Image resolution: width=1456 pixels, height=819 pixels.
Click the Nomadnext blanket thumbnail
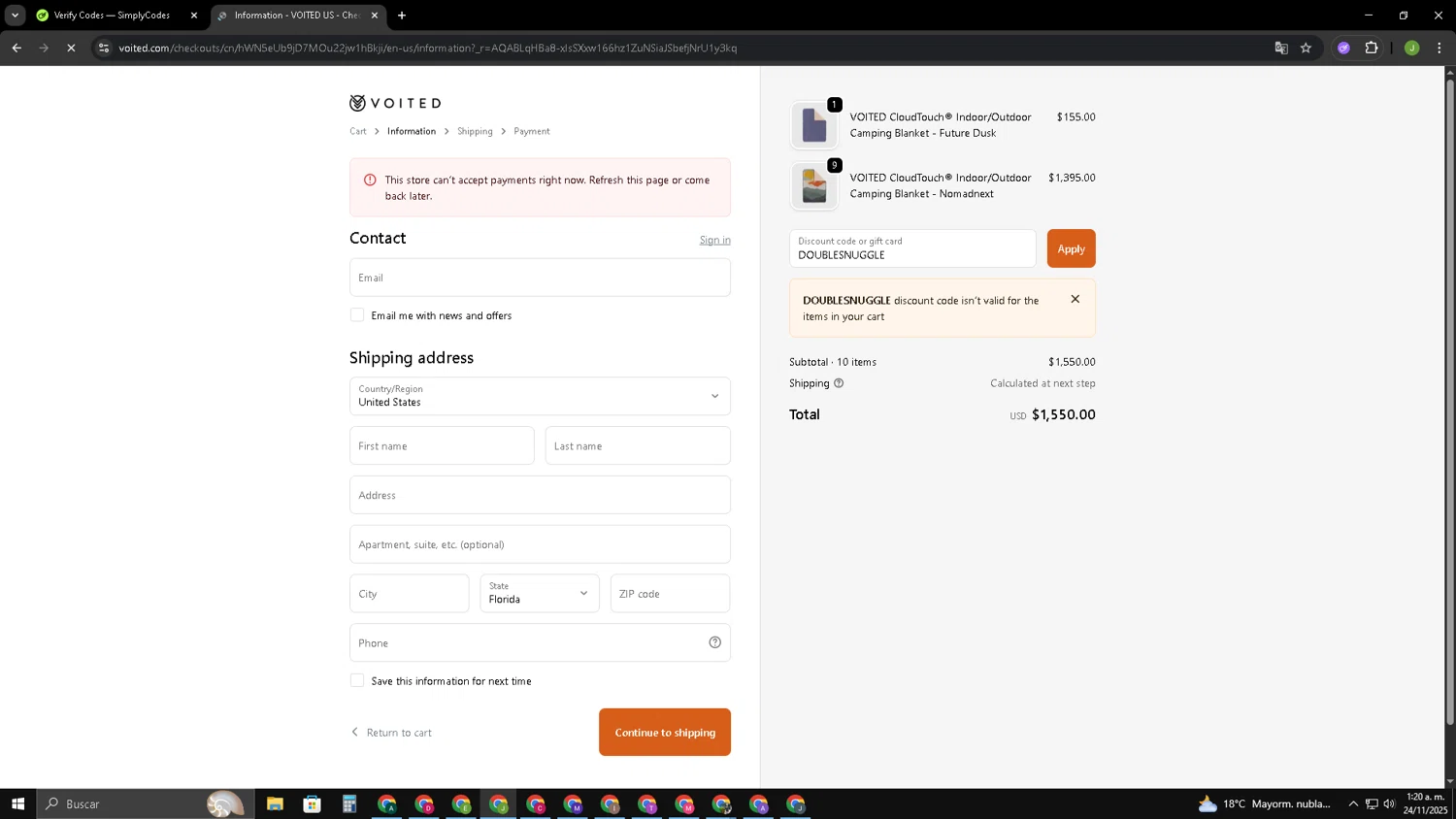point(813,185)
